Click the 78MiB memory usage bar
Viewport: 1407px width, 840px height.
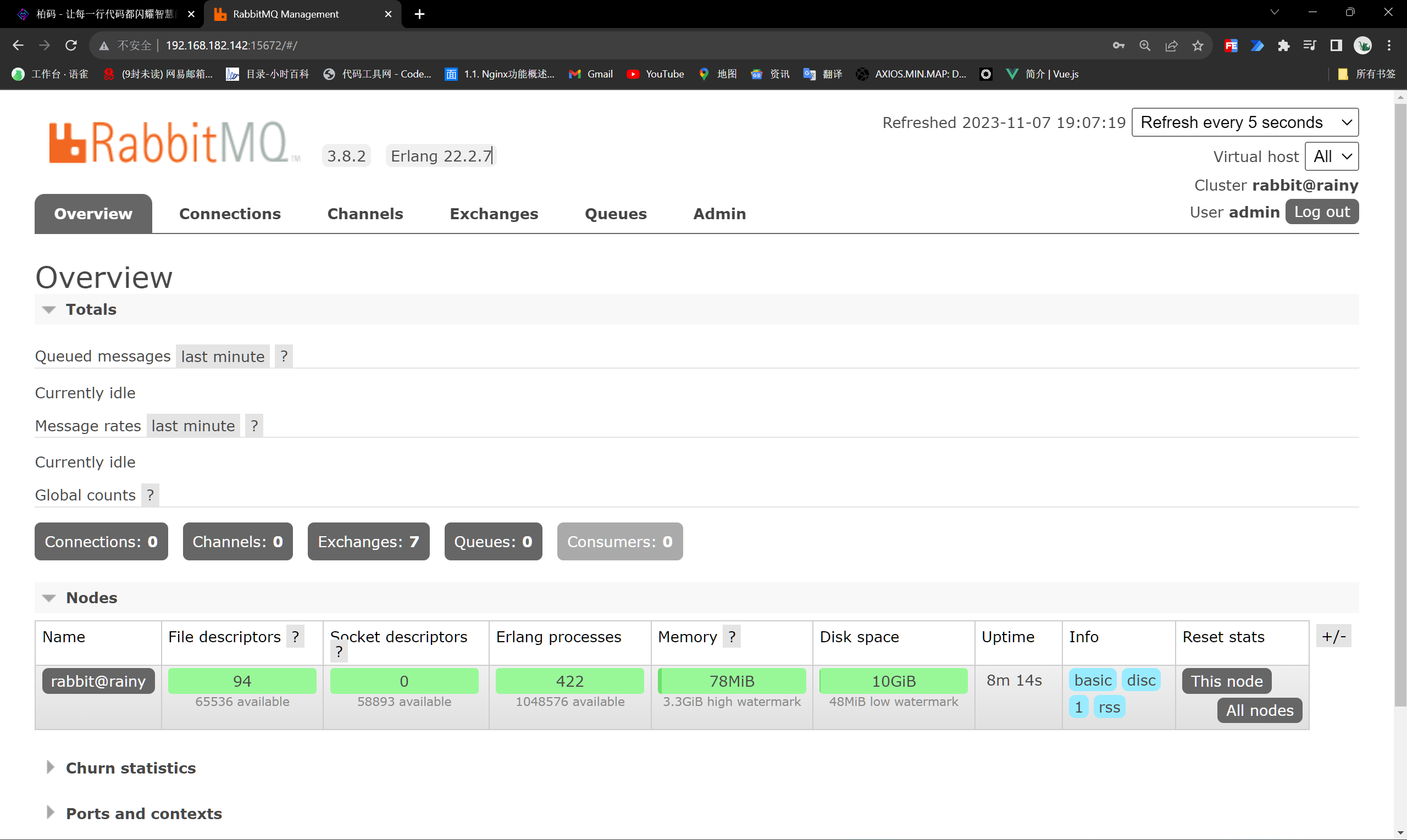[x=732, y=681]
